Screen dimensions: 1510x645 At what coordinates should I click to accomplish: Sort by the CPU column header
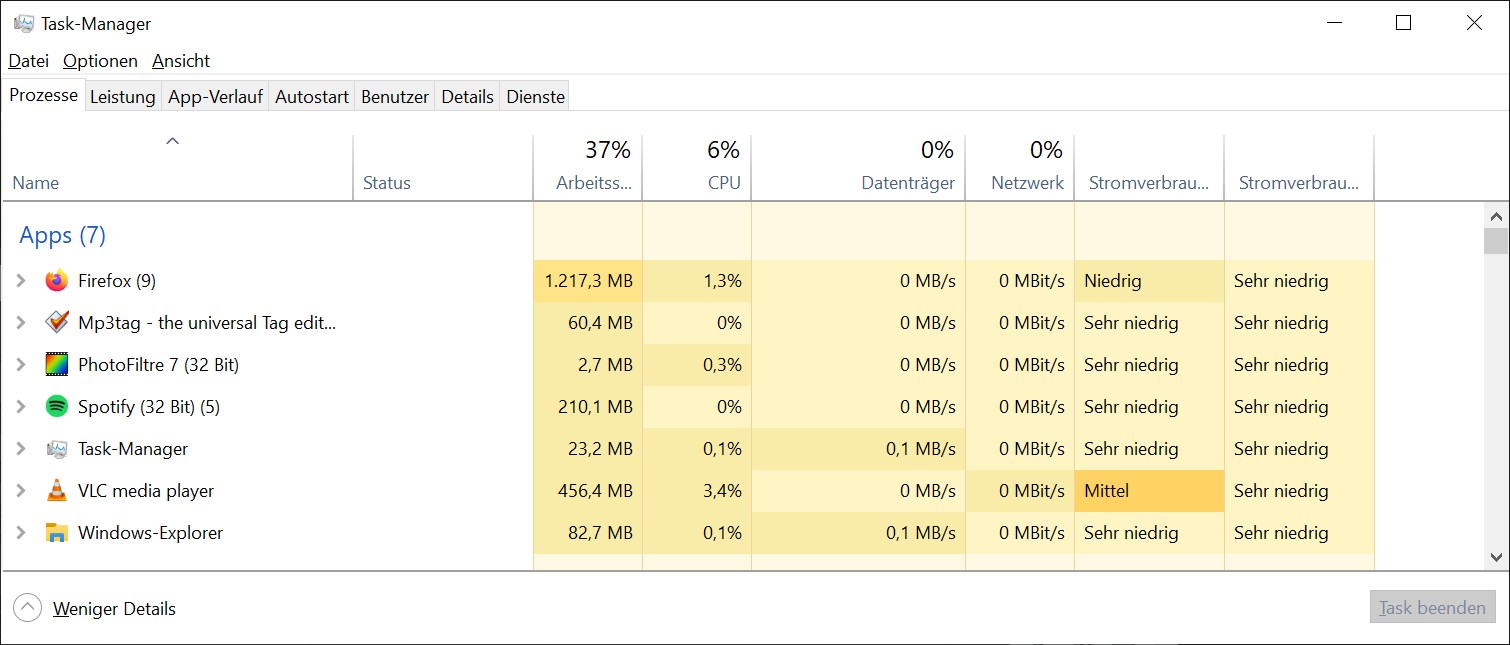(x=697, y=168)
